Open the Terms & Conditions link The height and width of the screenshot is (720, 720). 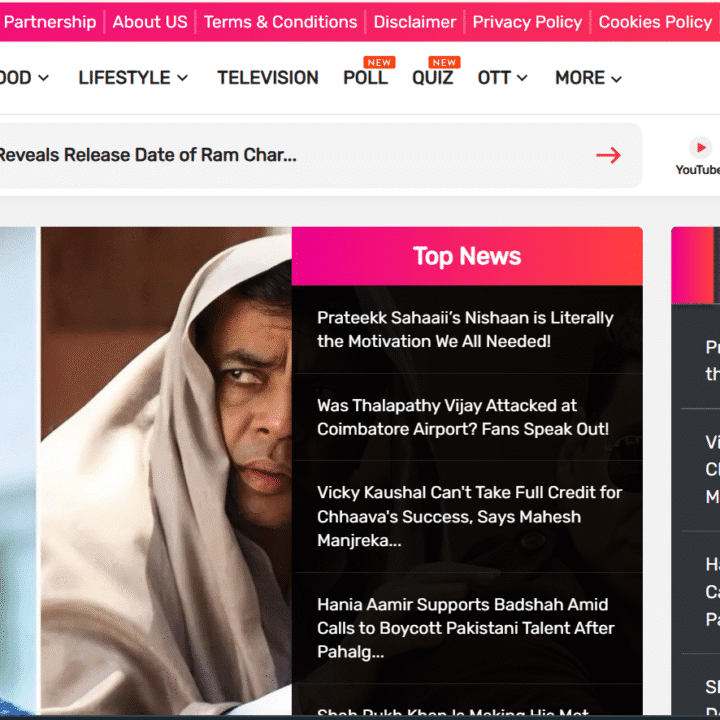280,22
